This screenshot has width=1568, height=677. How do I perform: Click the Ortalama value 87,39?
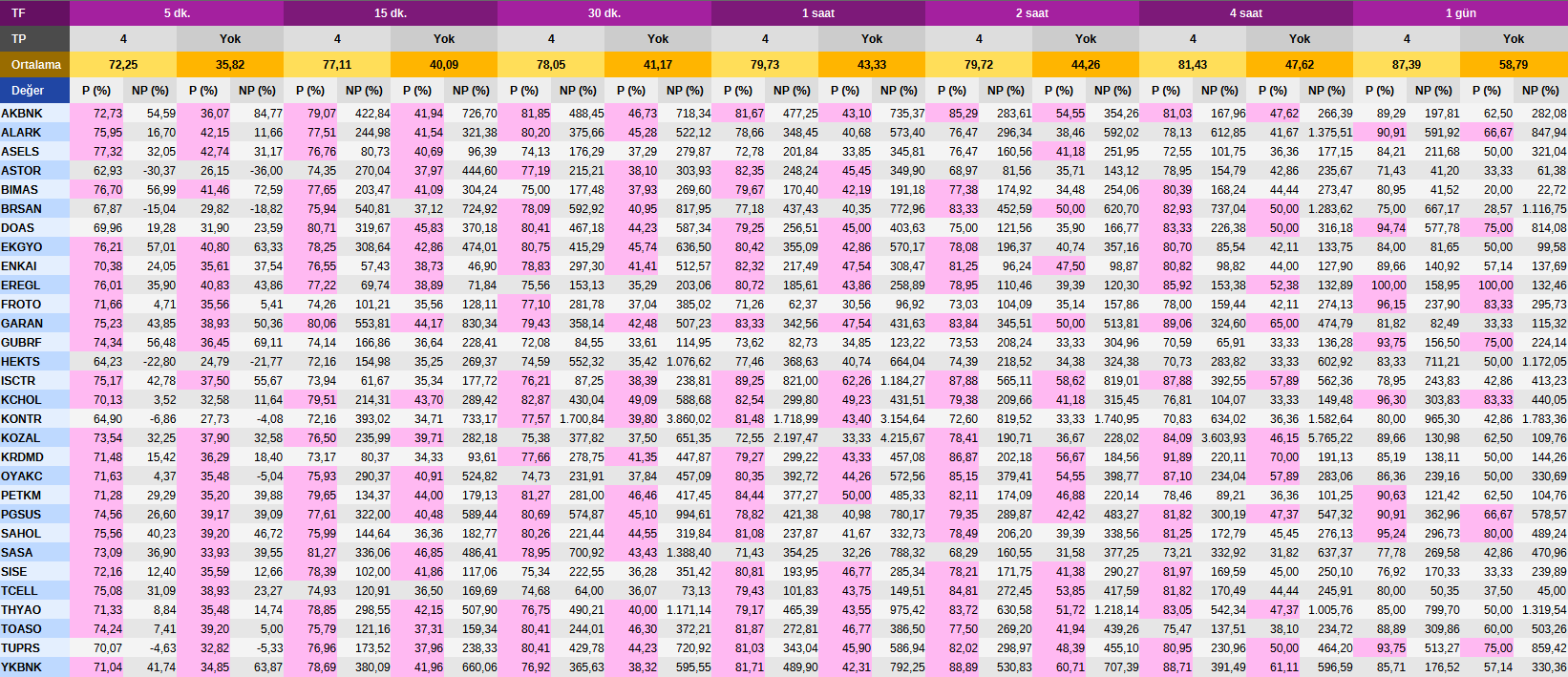(1407, 65)
